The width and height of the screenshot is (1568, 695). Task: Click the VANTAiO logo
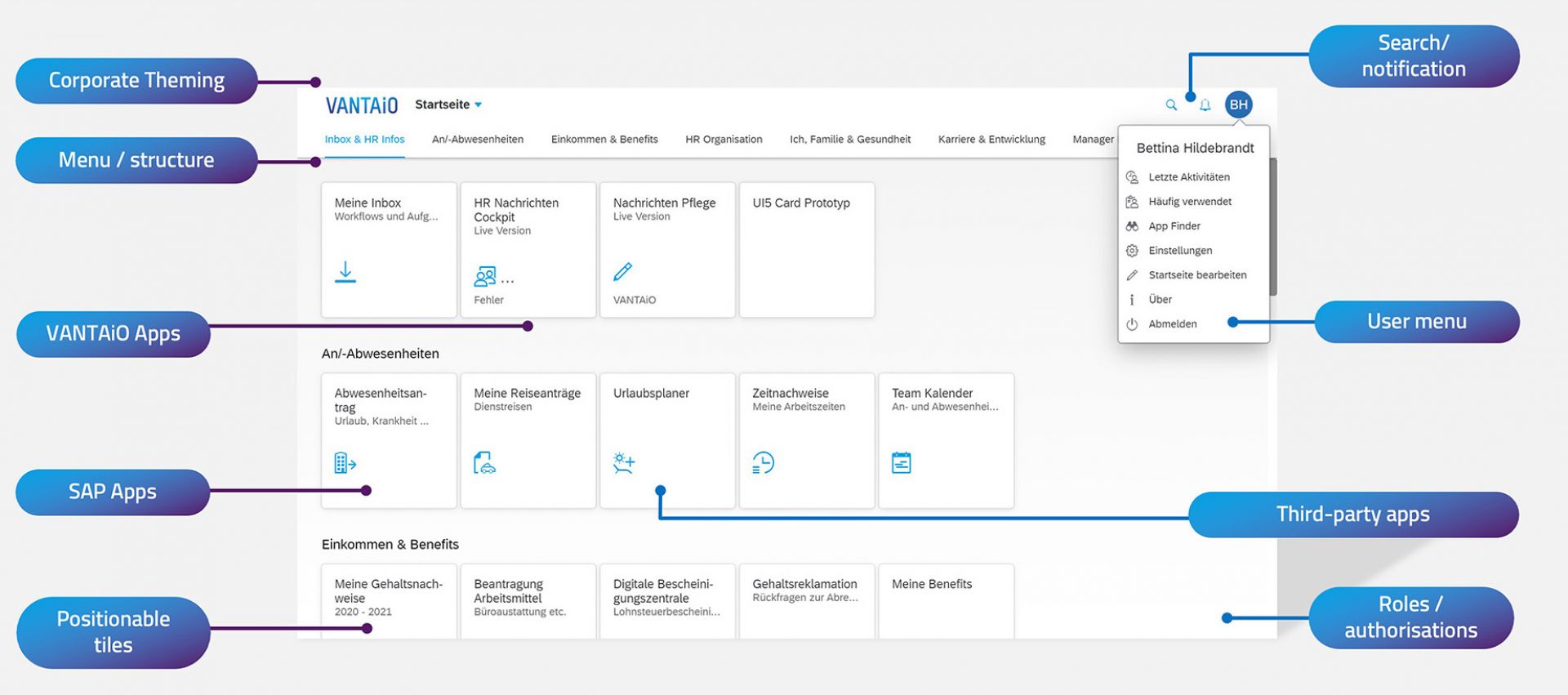[x=361, y=105]
